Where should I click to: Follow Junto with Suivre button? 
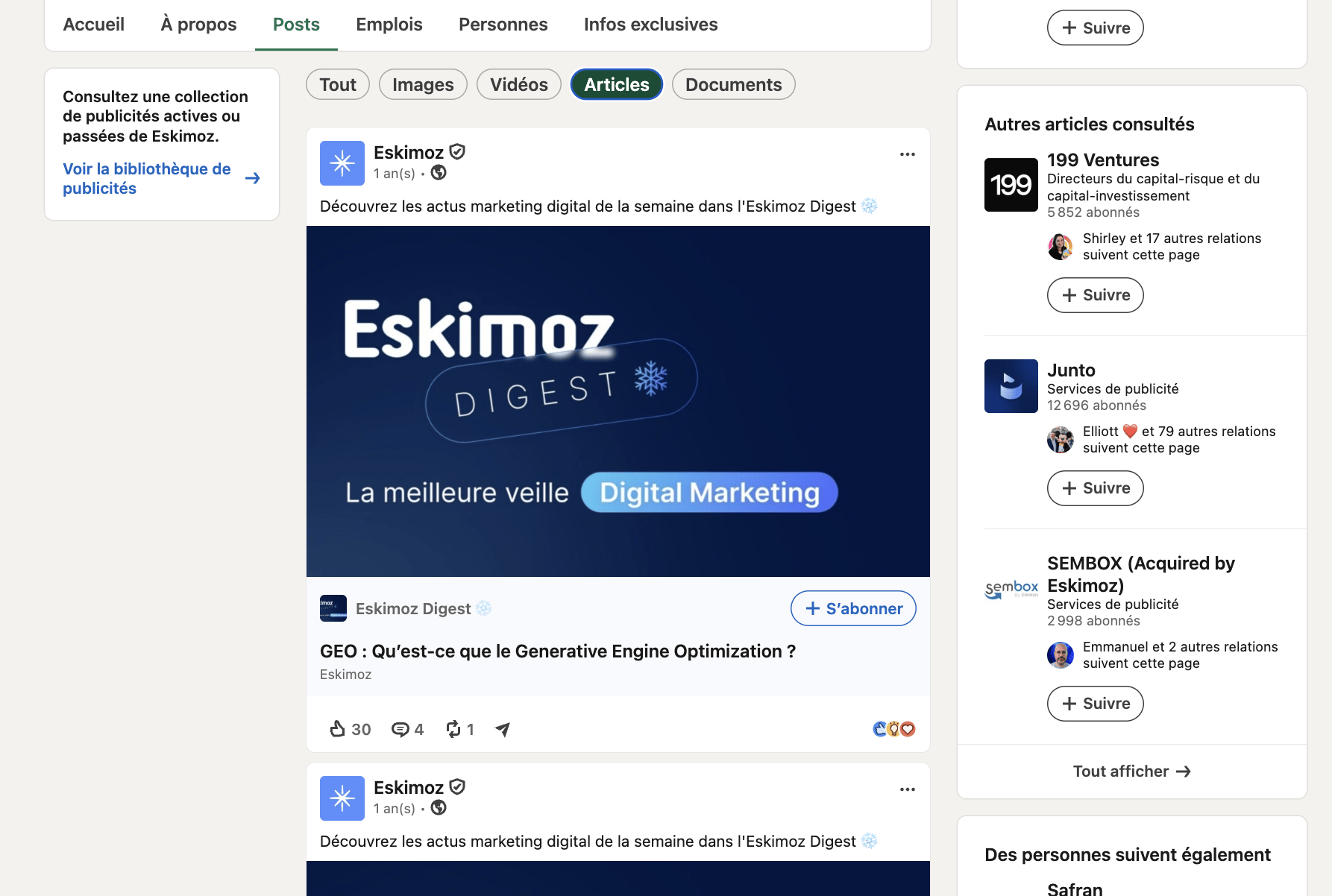pos(1096,488)
